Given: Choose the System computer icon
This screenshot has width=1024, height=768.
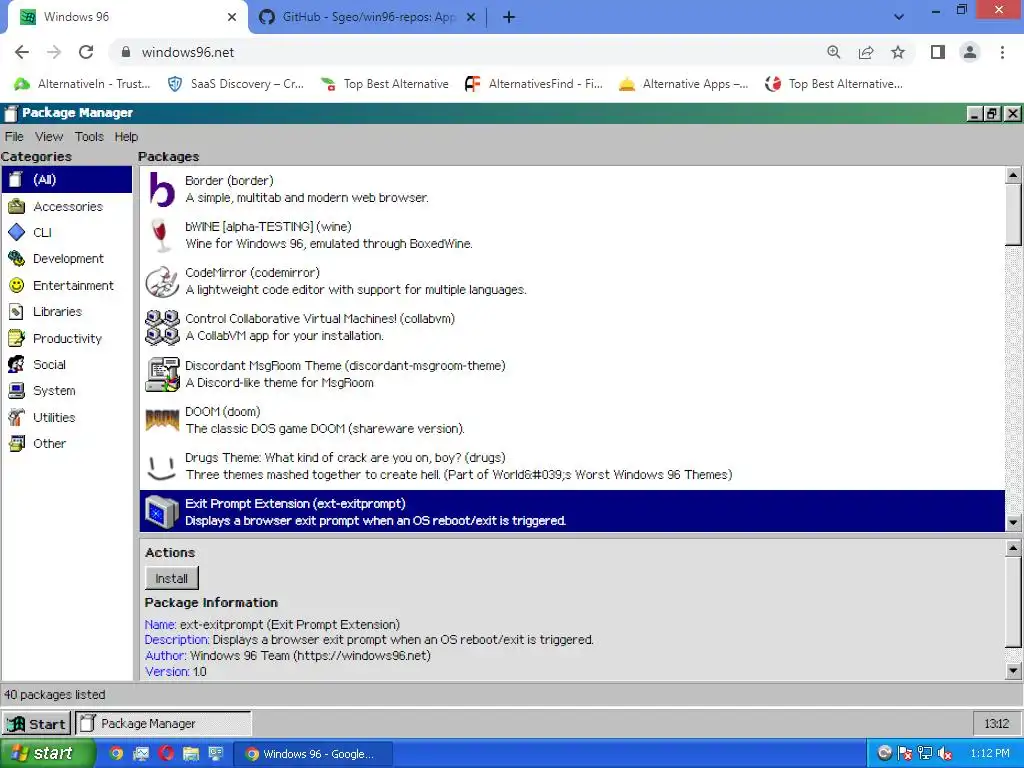Looking at the screenshot, I should coord(16,391).
